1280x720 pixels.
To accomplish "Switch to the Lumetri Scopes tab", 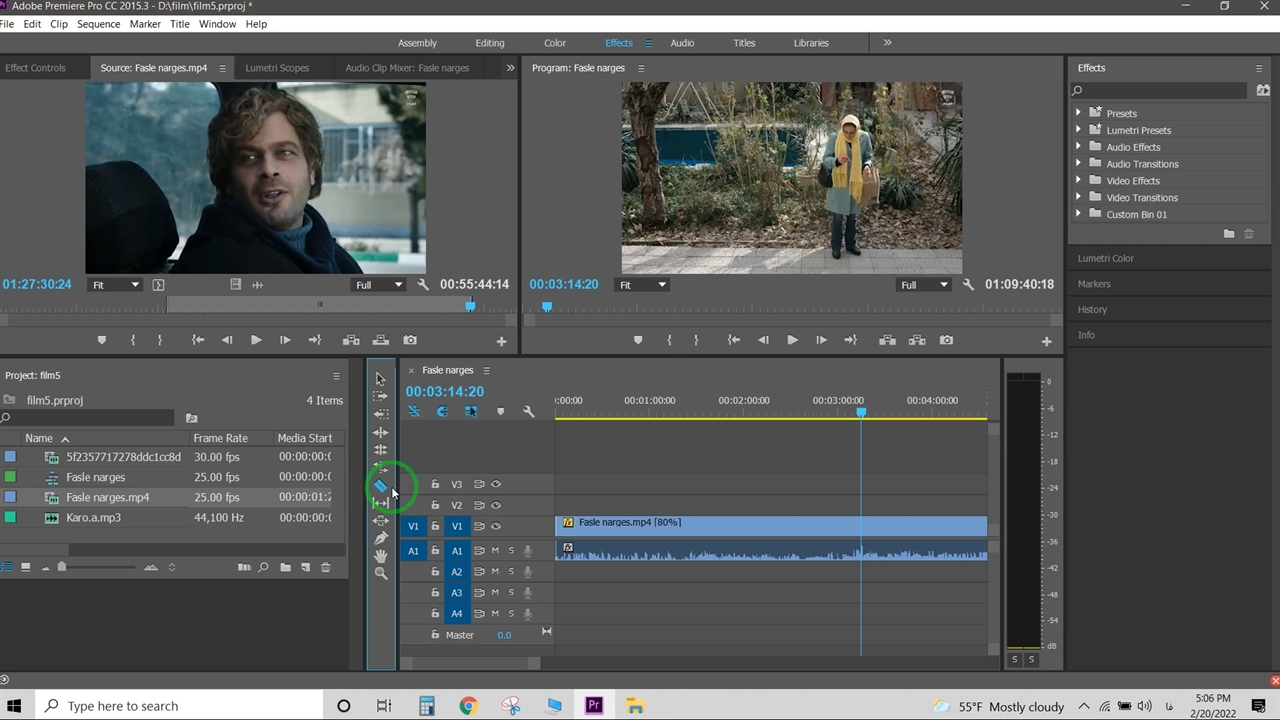I will coord(277,68).
